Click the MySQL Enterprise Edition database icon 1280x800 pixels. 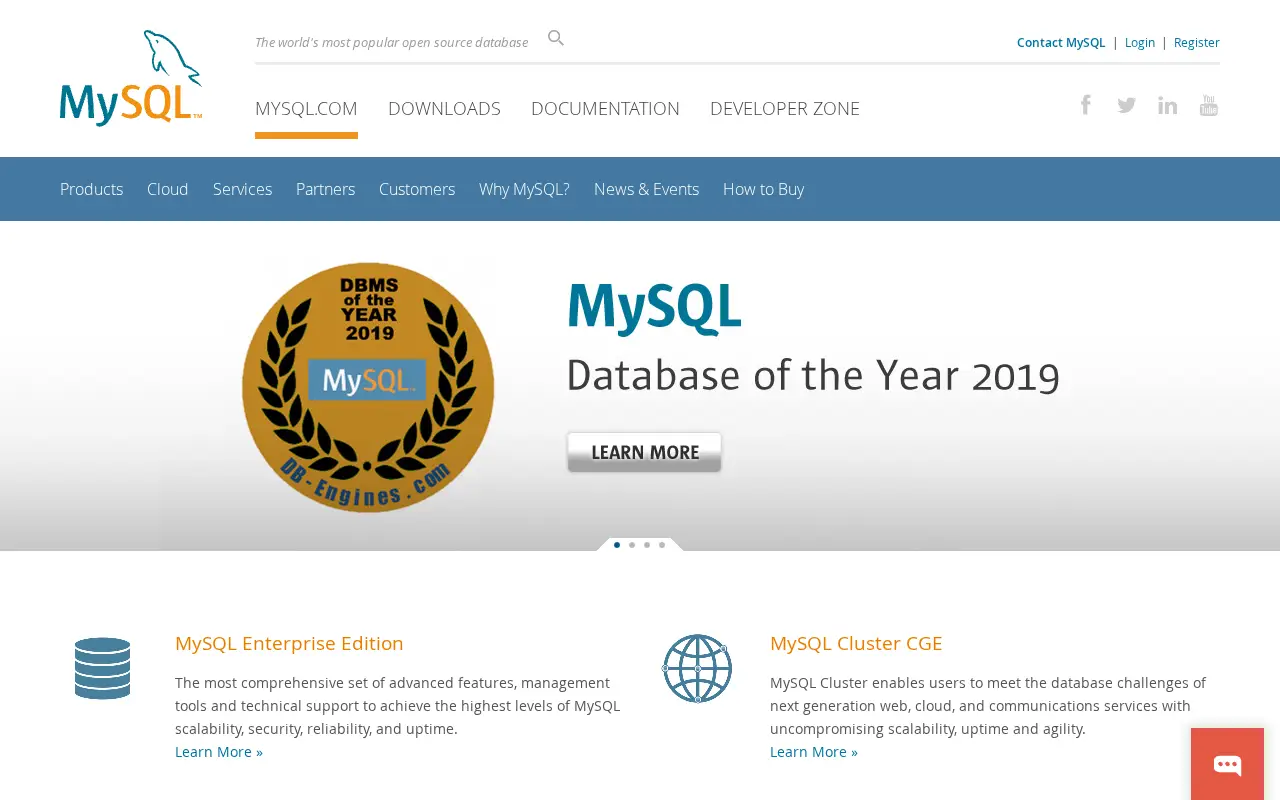[x=102, y=668]
